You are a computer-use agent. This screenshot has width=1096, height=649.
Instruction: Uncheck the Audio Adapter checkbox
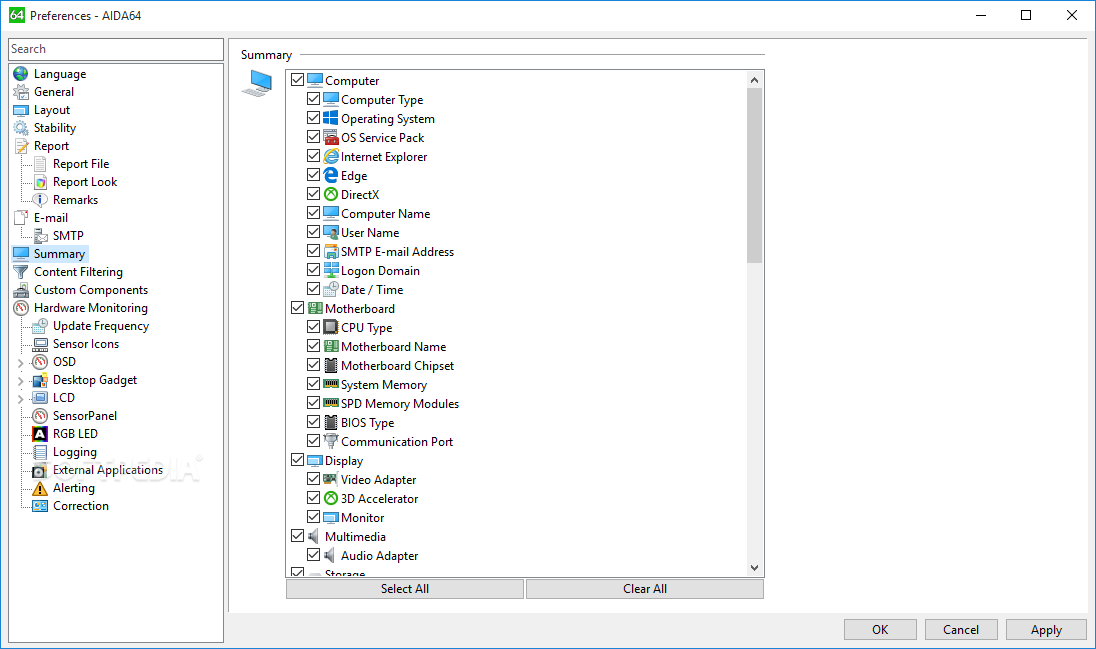coord(314,555)
